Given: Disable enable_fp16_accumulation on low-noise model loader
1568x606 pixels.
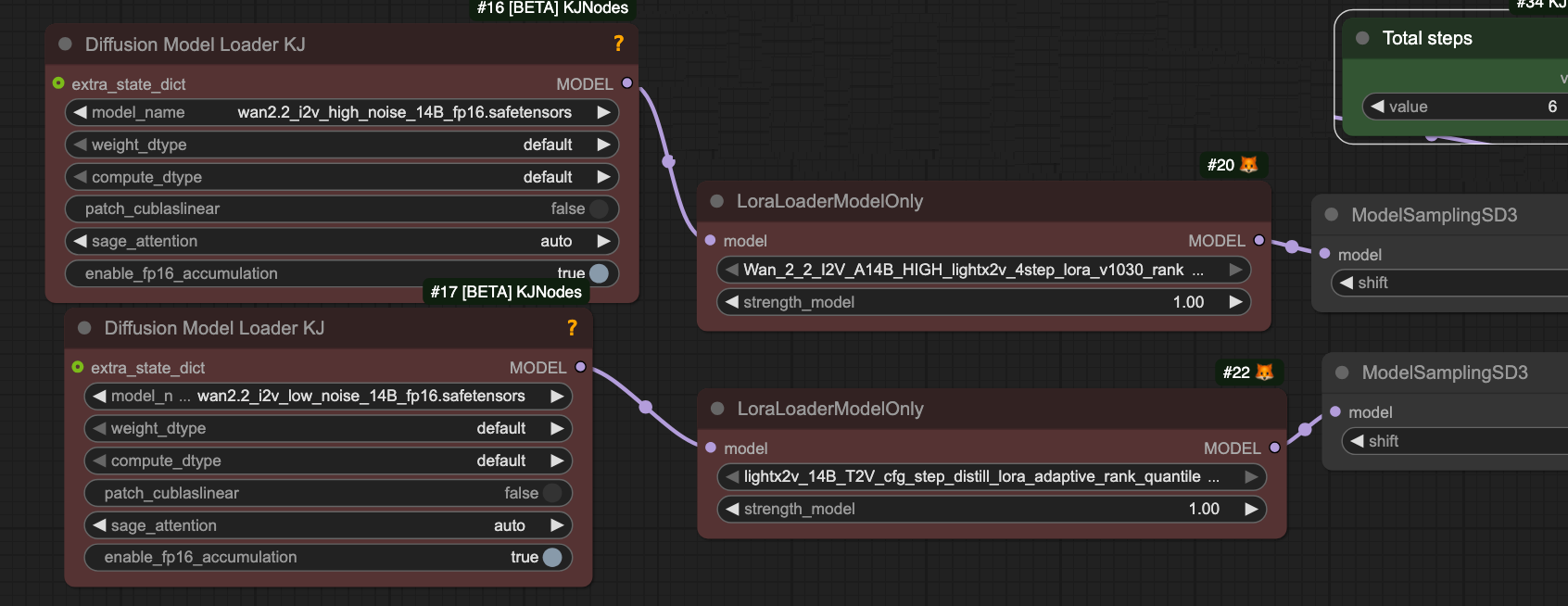Looking at the screenshot, I should coord(552,557).
